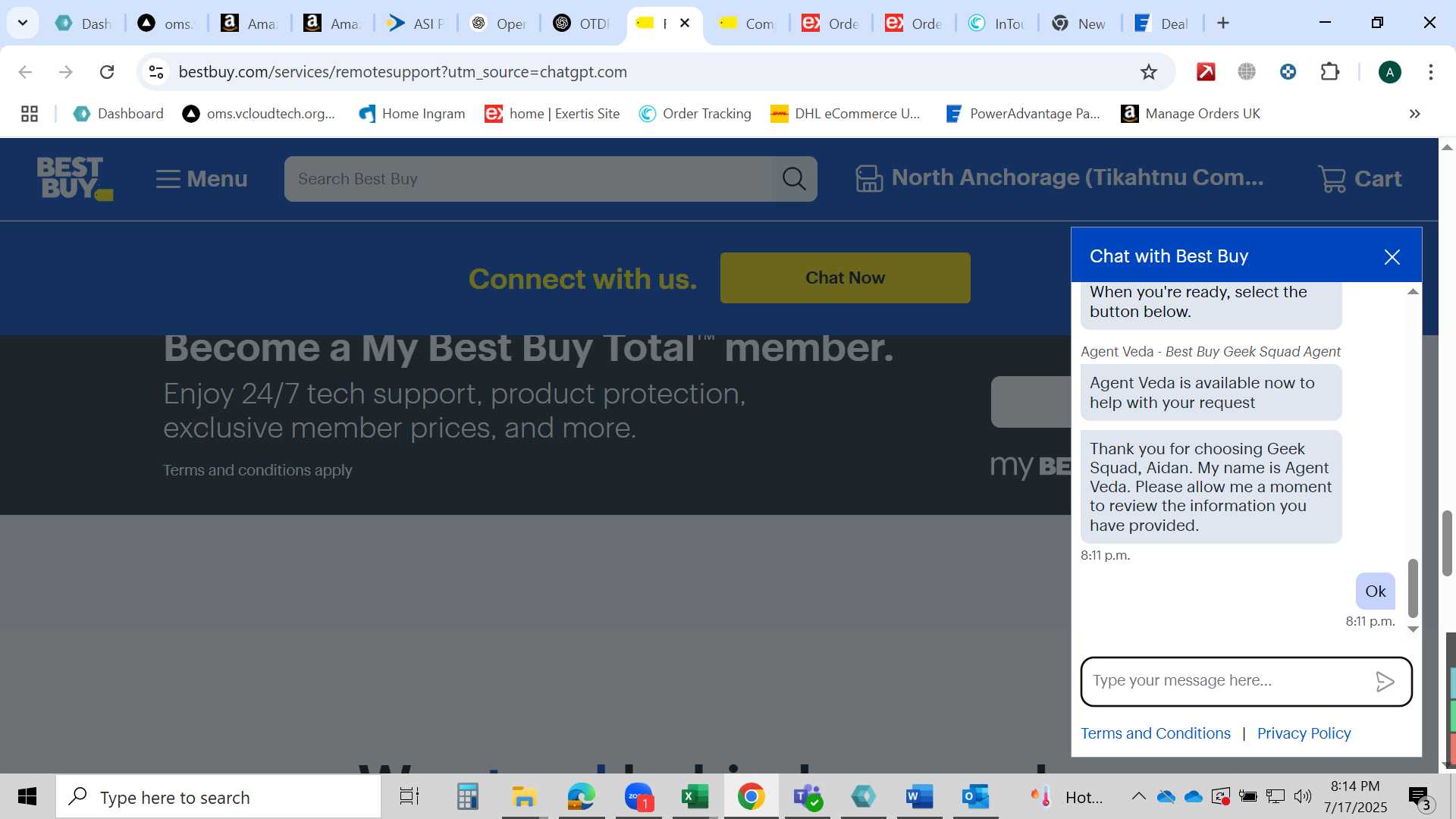Click the chat scrollbar thumb
Viewport: 1456px width, 819px height.
pyautogui.click(x=1413, y=588)
